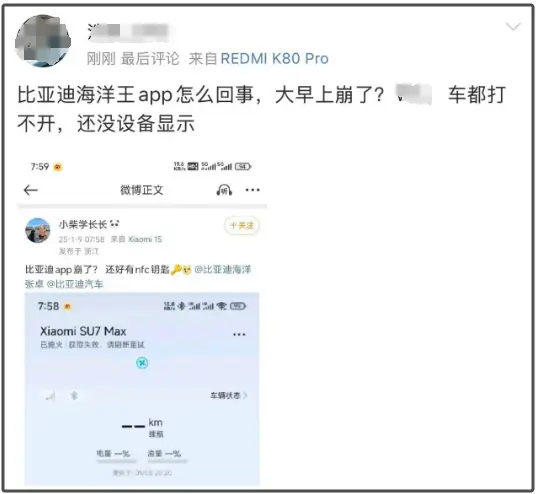Tap the teal refresh icon under car name

coord(142,363)
